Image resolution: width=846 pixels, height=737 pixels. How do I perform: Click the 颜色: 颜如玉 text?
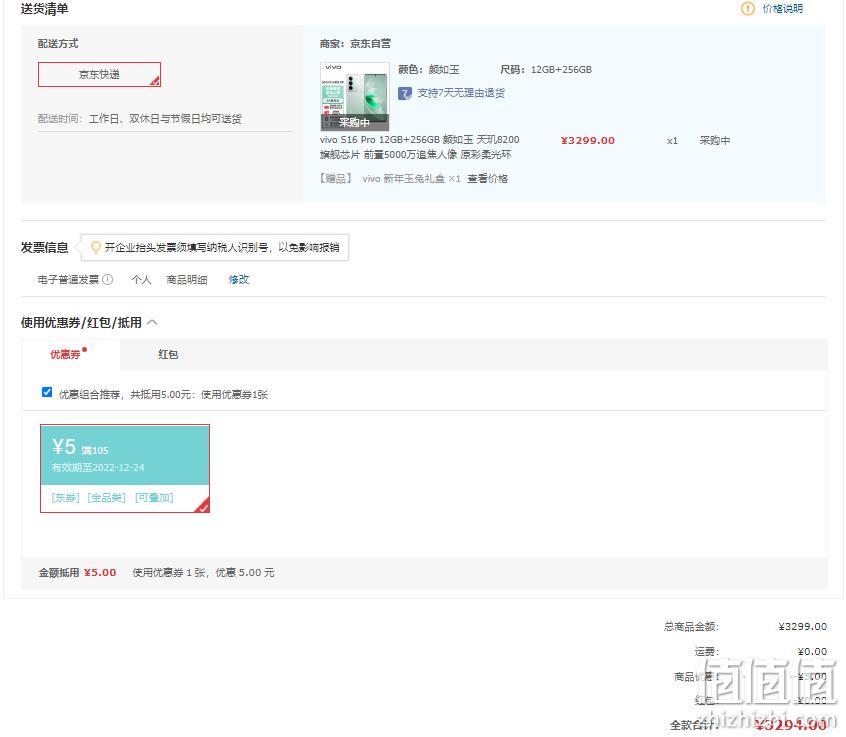pos(429,70)
